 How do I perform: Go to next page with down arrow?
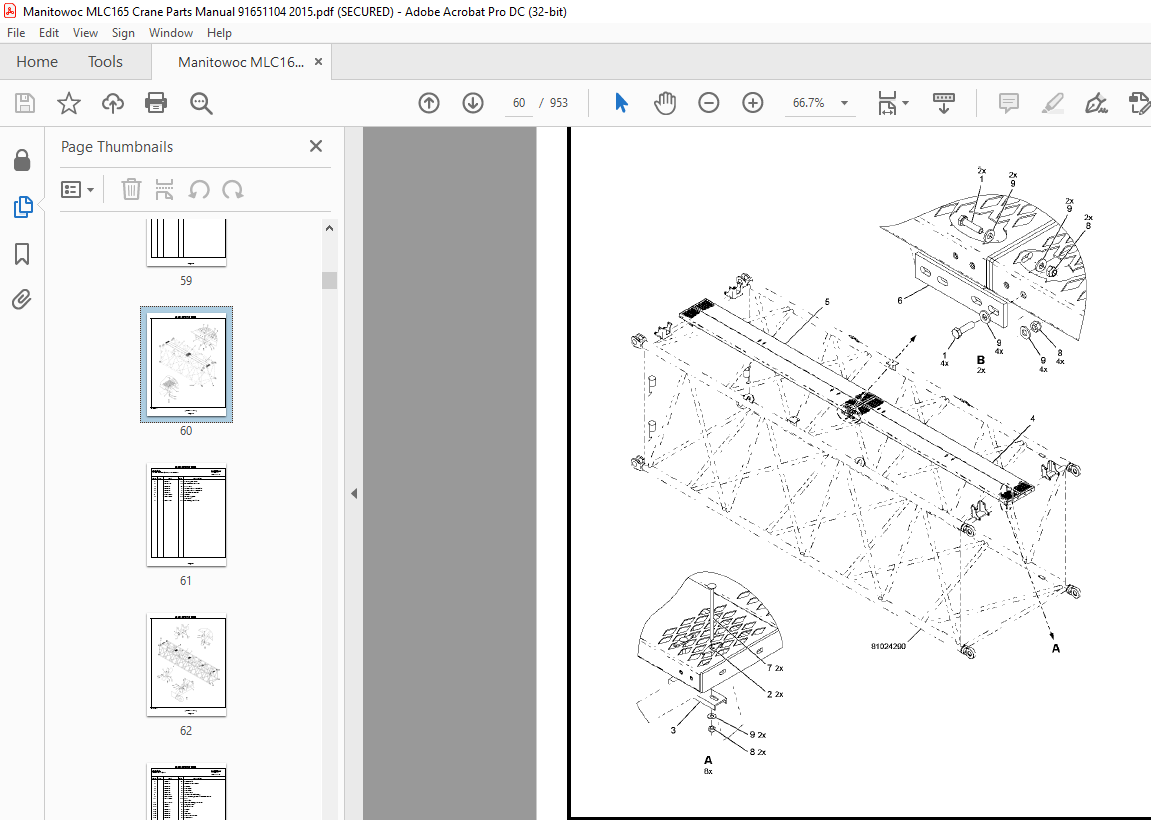[x=473, y=103]
